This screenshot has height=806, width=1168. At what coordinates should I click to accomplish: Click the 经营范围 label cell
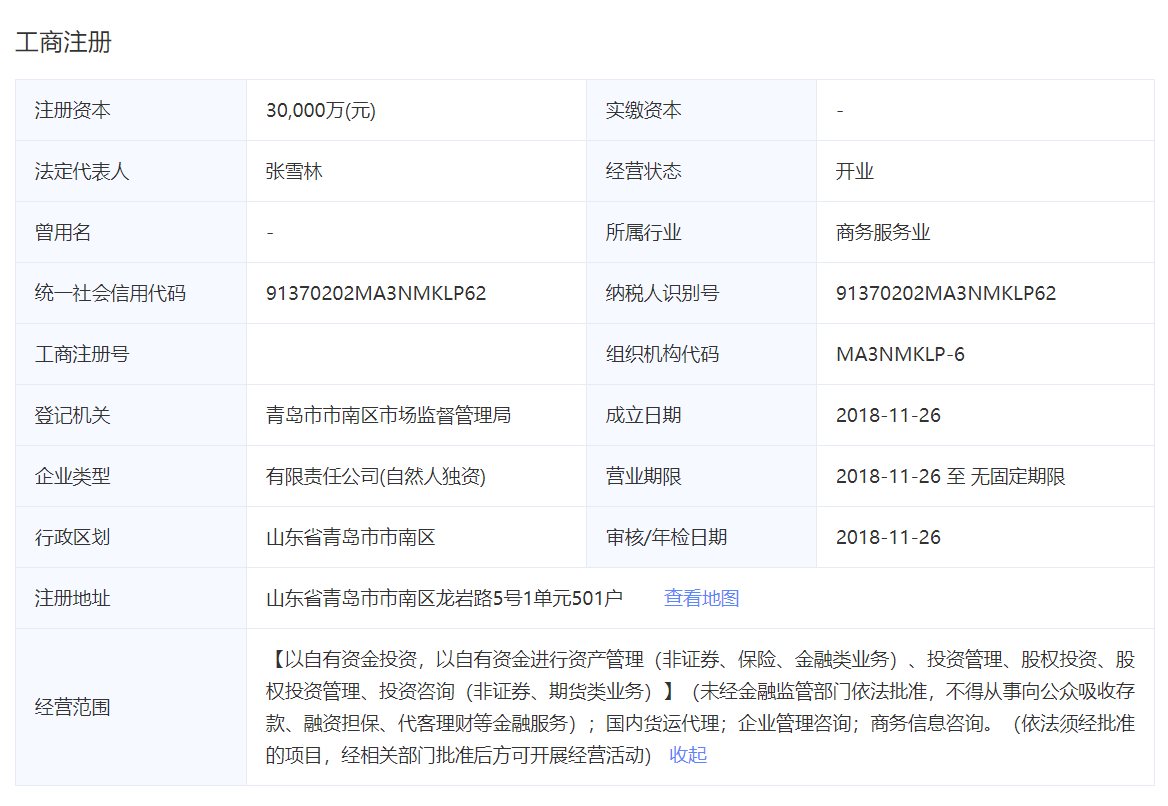click(x=72, y=708)
